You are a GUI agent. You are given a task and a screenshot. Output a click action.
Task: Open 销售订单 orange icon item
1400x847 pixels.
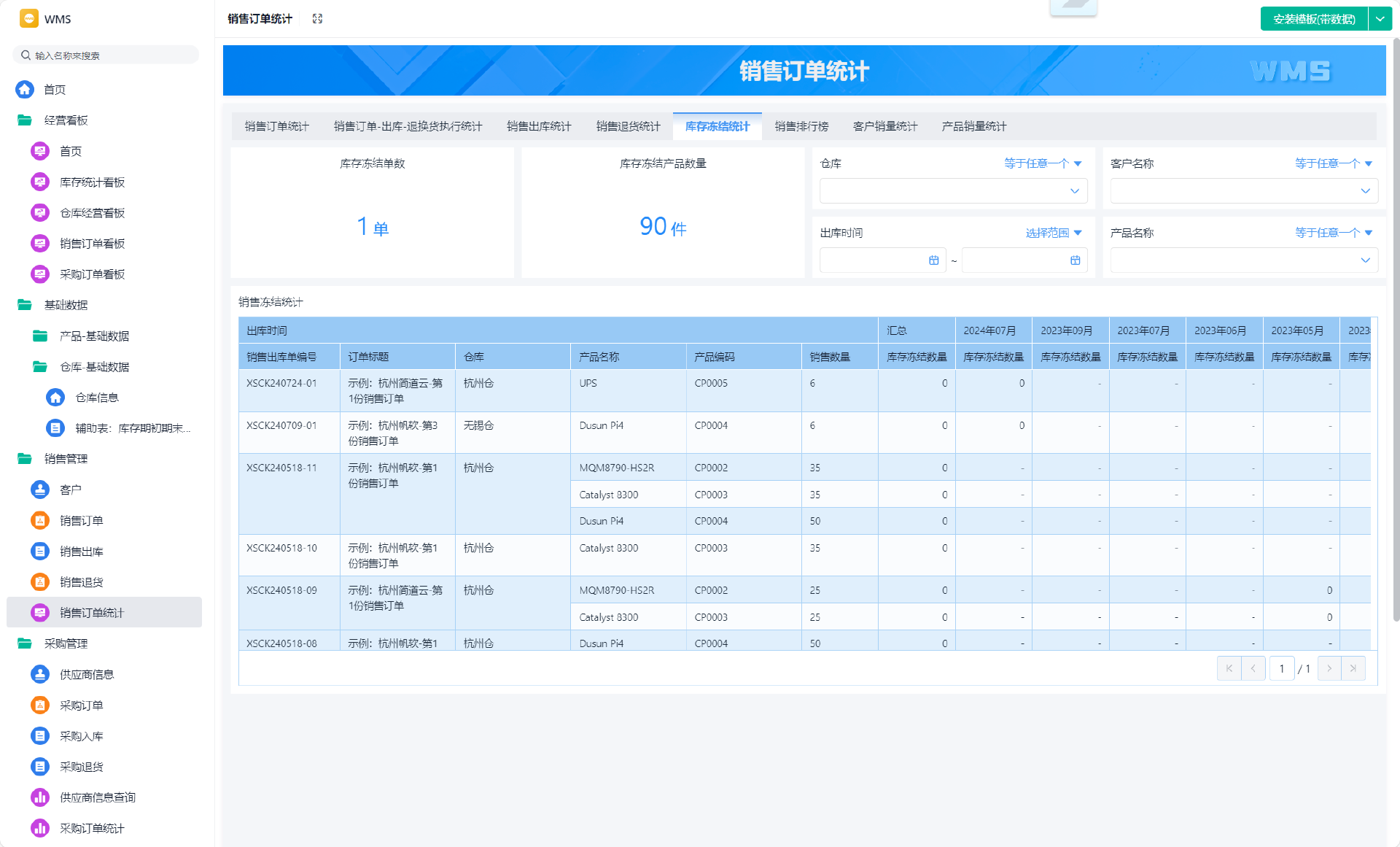click(40, 521)
